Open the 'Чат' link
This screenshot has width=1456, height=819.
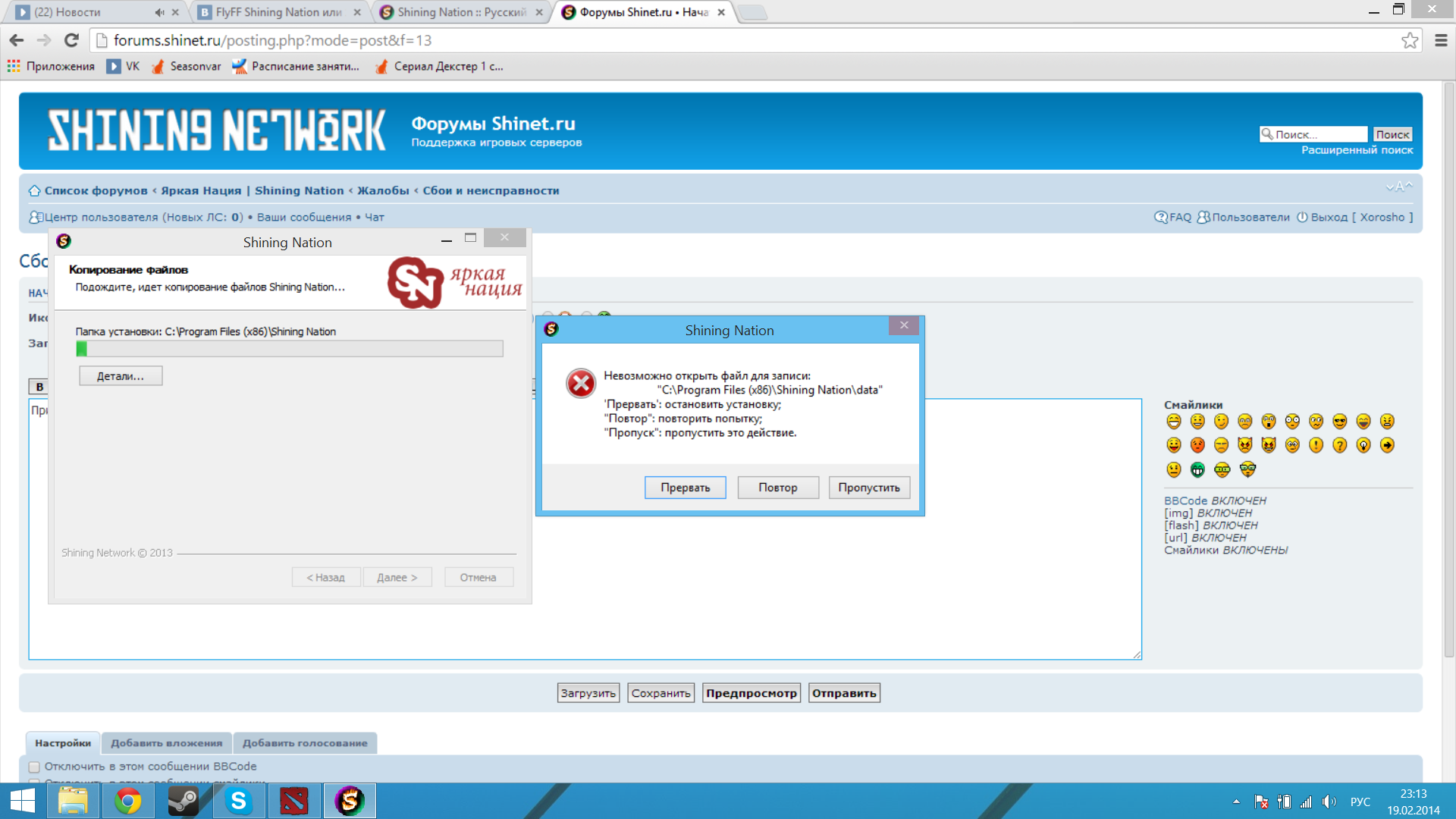375,217
